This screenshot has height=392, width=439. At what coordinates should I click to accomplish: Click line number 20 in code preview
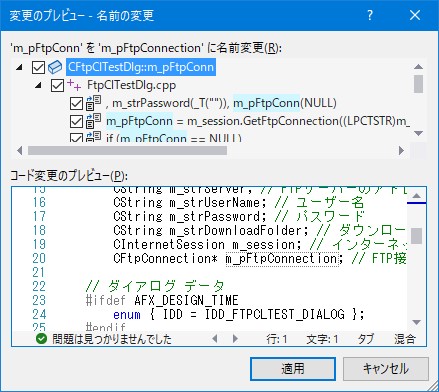pyautogui.click(x=39, y=259)
